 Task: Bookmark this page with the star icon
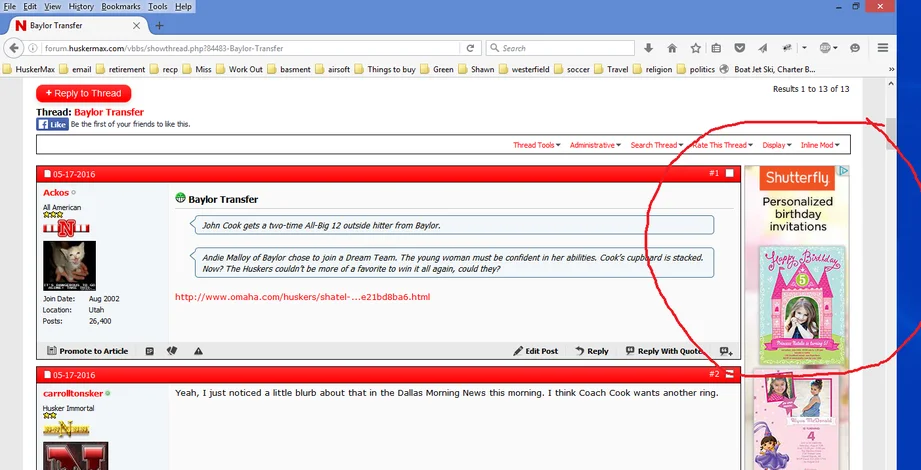click(x=695, y=48)
